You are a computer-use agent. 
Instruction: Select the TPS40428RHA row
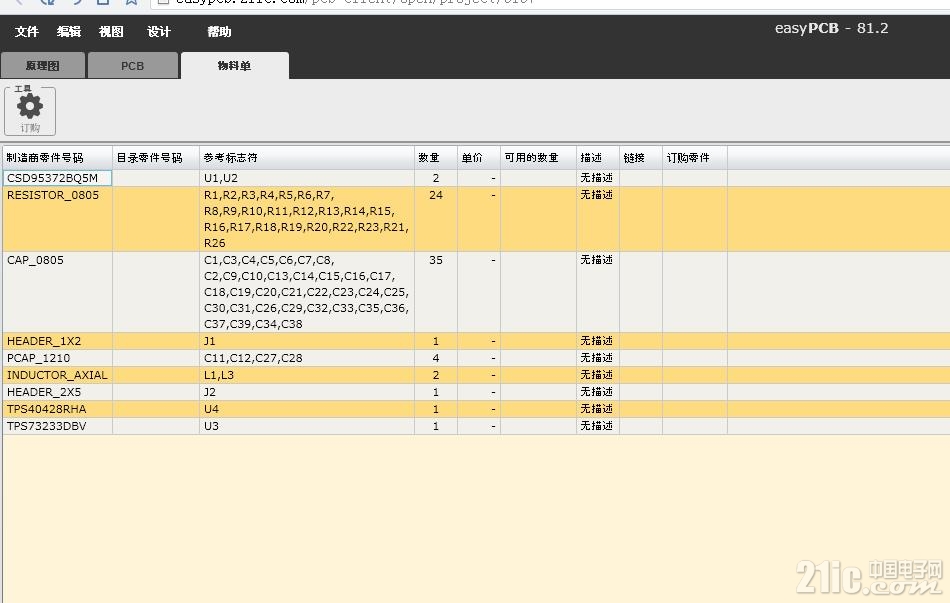476,409
